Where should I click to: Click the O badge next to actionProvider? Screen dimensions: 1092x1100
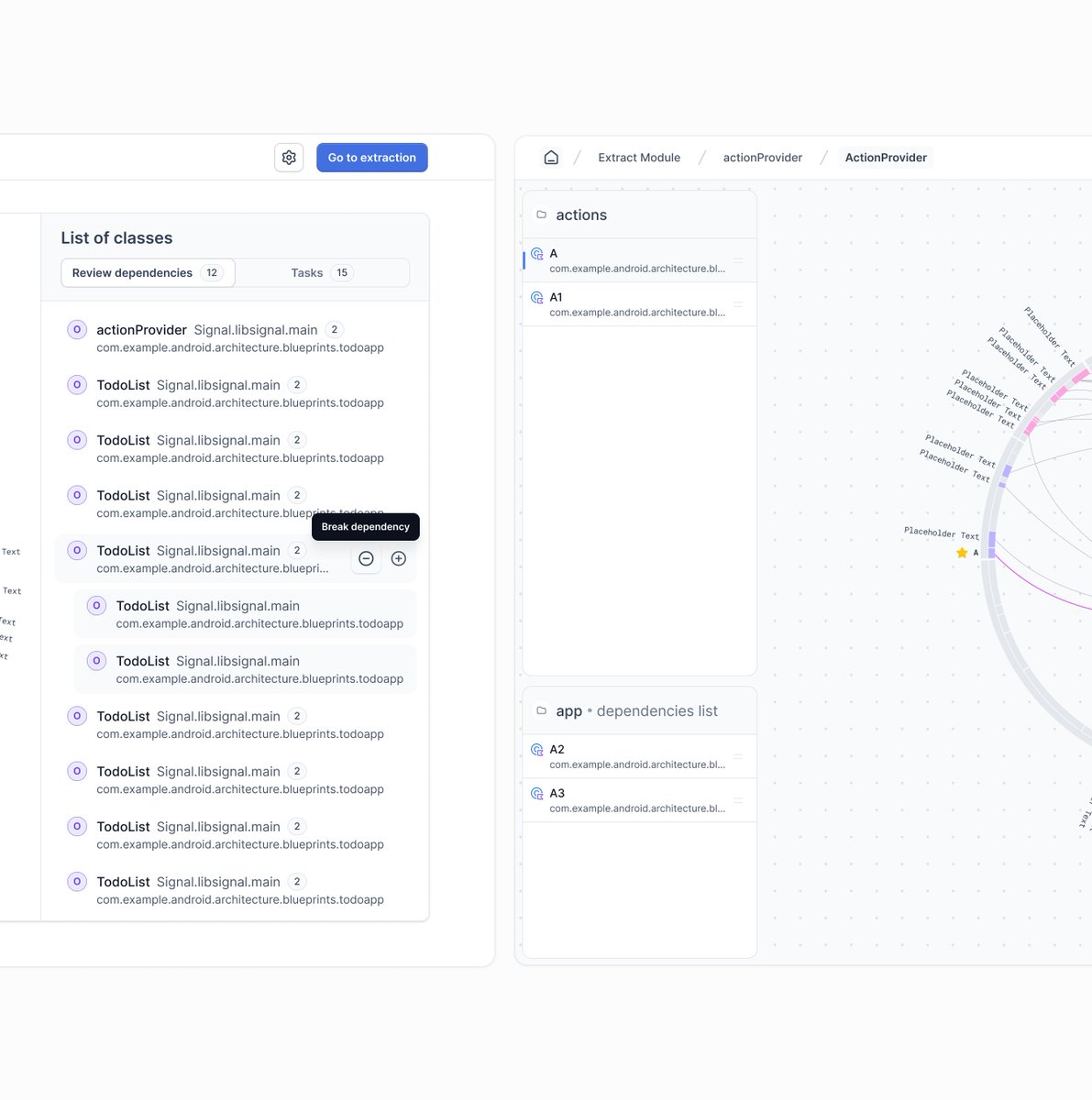(76, 329)
